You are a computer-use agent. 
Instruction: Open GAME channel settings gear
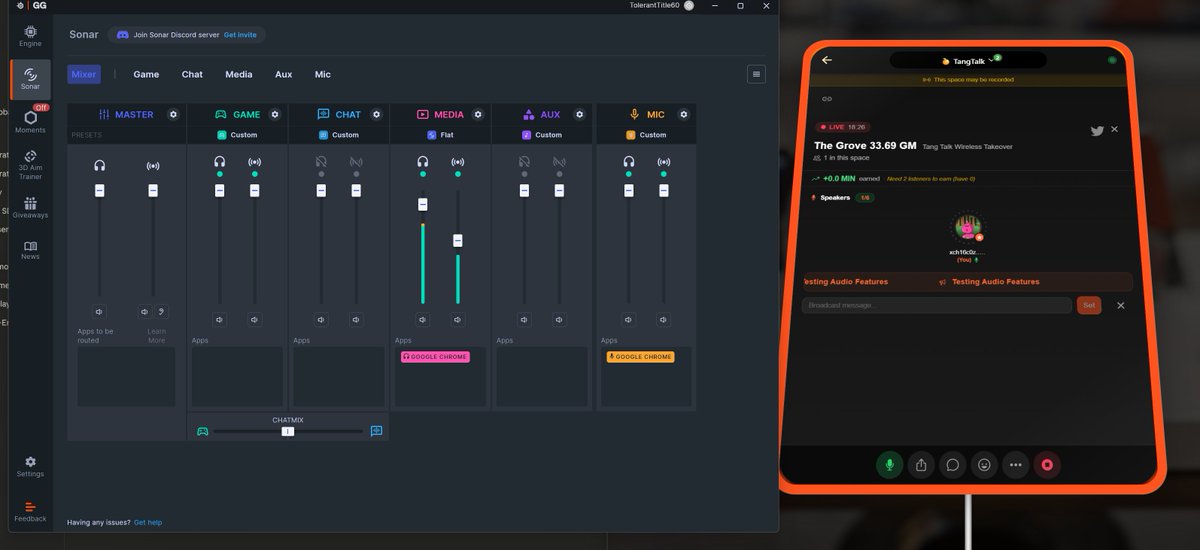[x=275, y=114]
